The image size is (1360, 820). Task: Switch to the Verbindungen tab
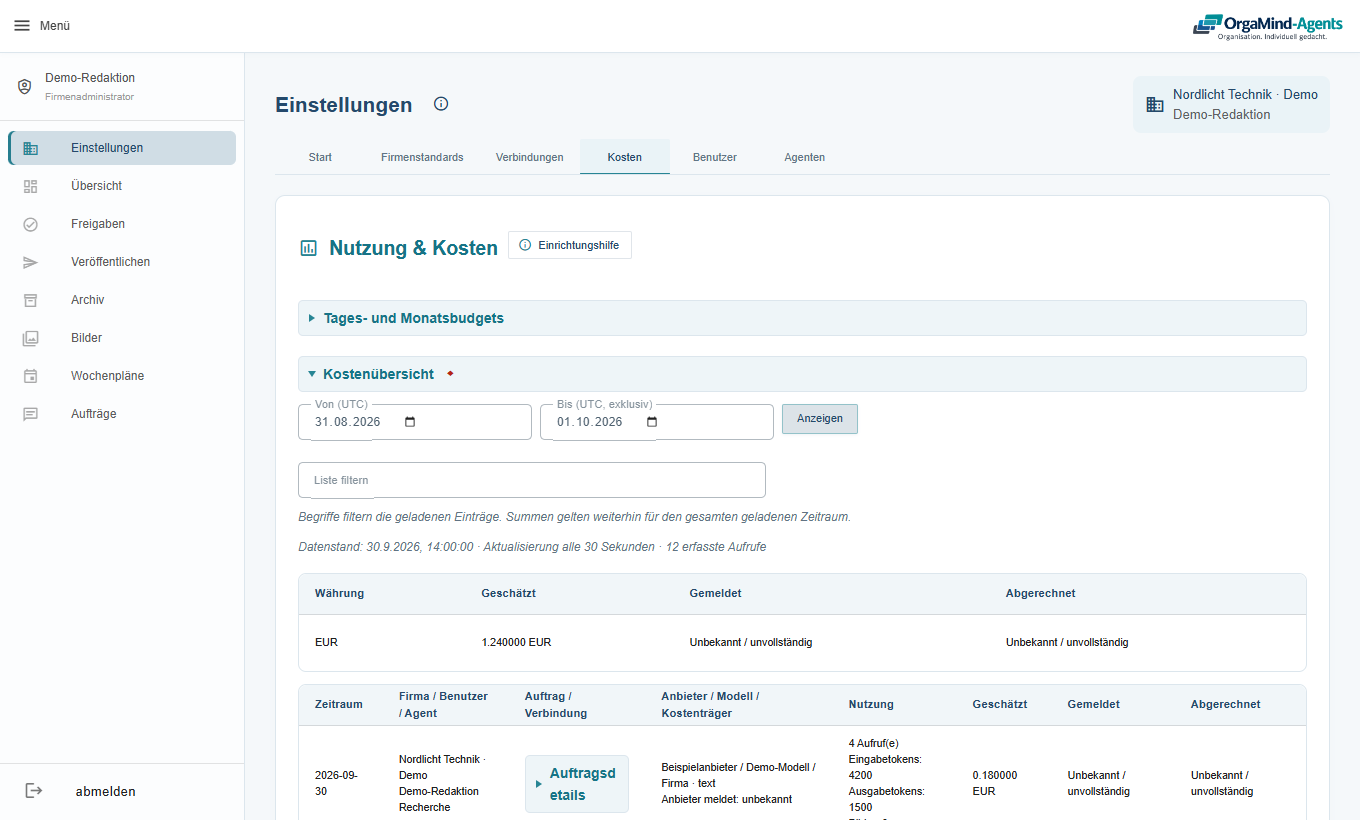pyautogui.click(x=529, y=157)
